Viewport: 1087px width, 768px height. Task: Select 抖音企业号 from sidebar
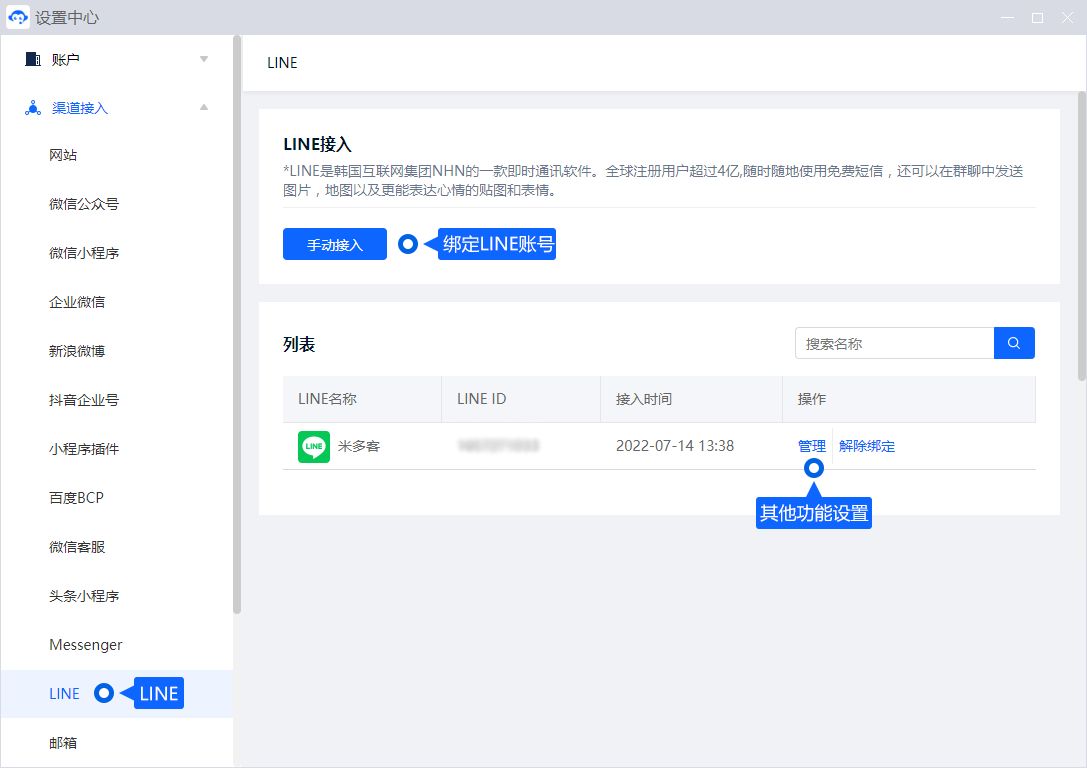[84, 400]
